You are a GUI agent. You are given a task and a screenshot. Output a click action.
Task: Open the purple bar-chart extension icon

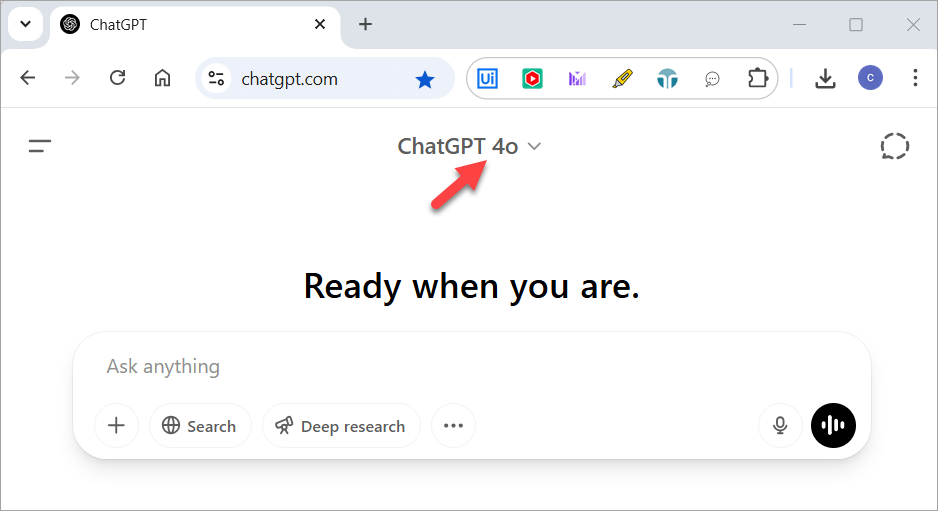[x=577, y=78]
